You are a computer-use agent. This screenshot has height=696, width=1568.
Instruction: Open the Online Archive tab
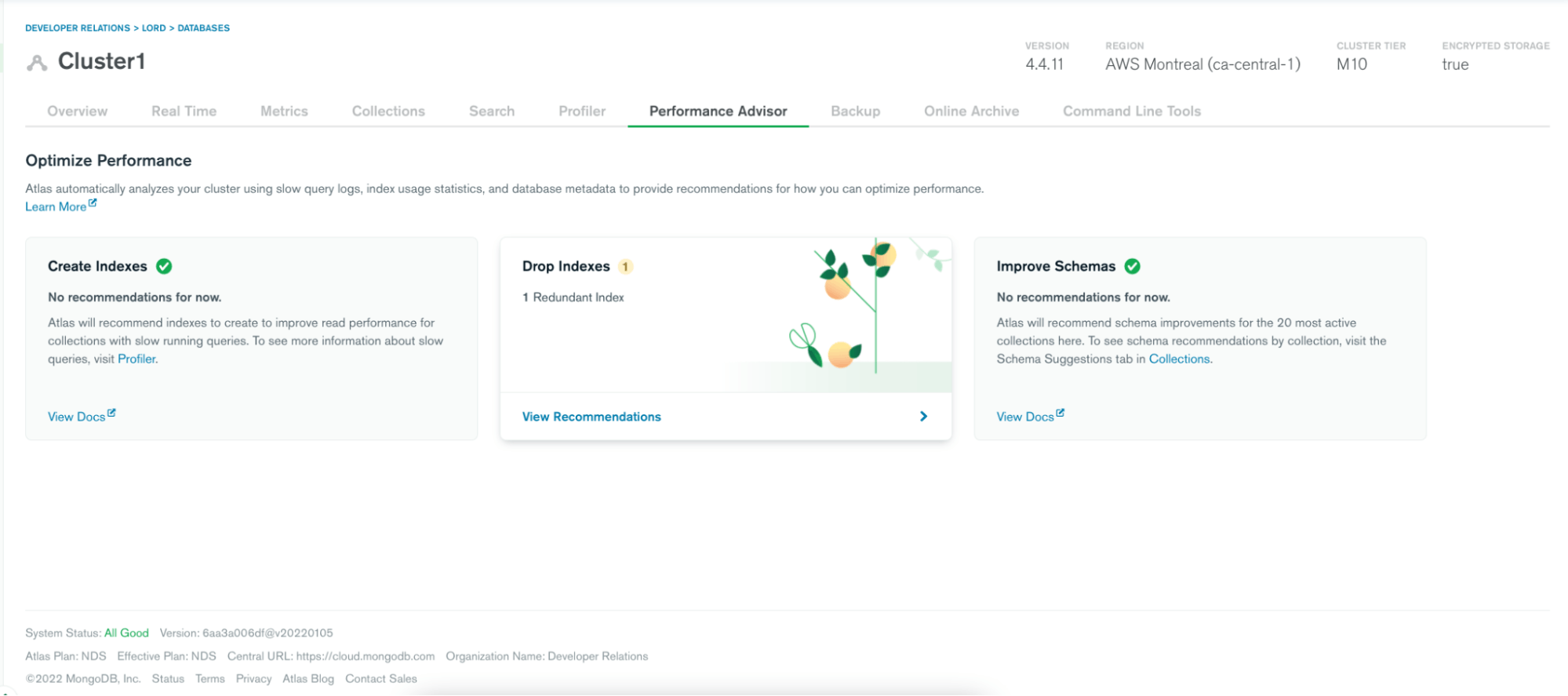971,111
